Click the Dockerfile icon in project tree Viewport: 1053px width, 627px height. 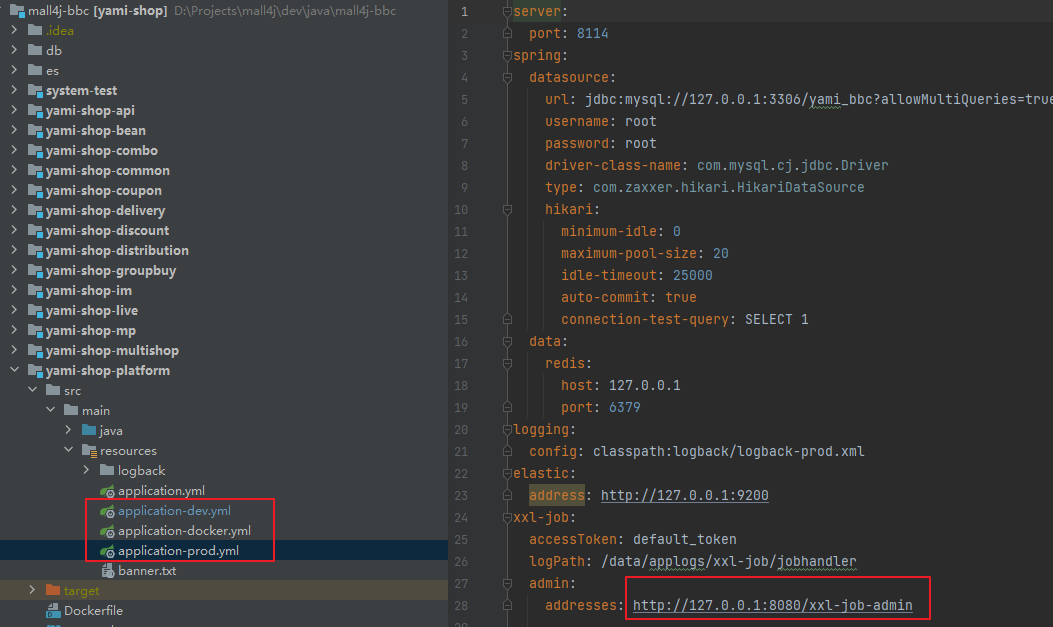54,611
